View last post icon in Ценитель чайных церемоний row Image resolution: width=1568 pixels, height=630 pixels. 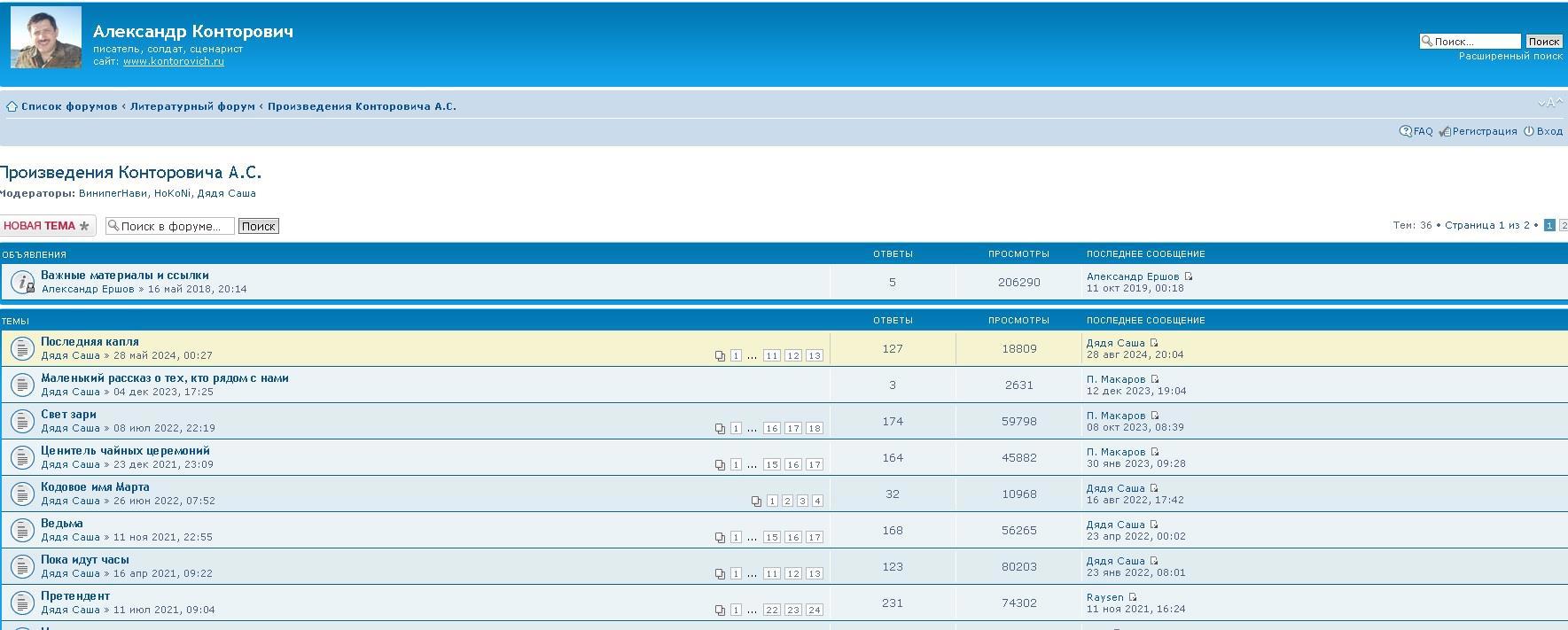[x=1154, y=452]
